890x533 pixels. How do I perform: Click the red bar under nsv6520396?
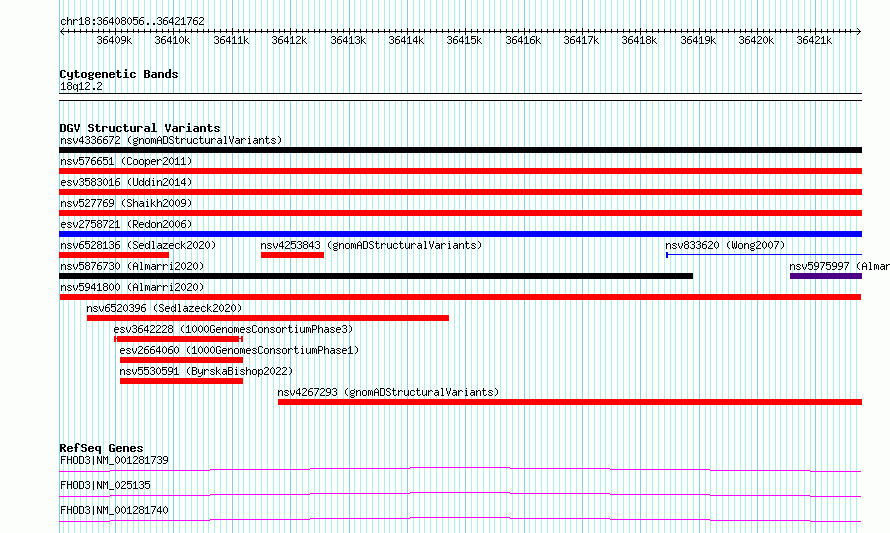point(268,318)
